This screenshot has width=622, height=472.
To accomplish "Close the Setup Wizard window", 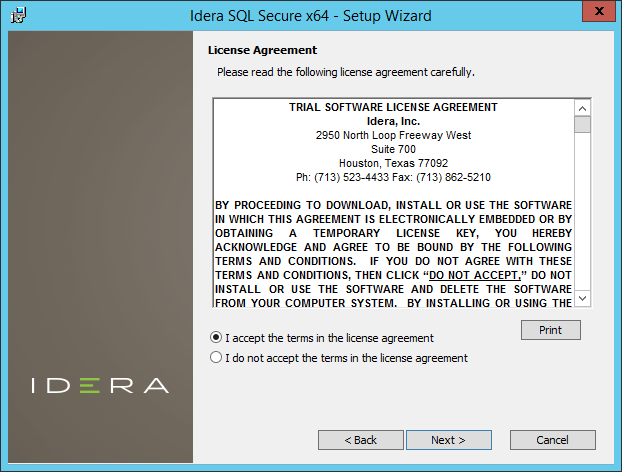I will (x=599, y=11).
